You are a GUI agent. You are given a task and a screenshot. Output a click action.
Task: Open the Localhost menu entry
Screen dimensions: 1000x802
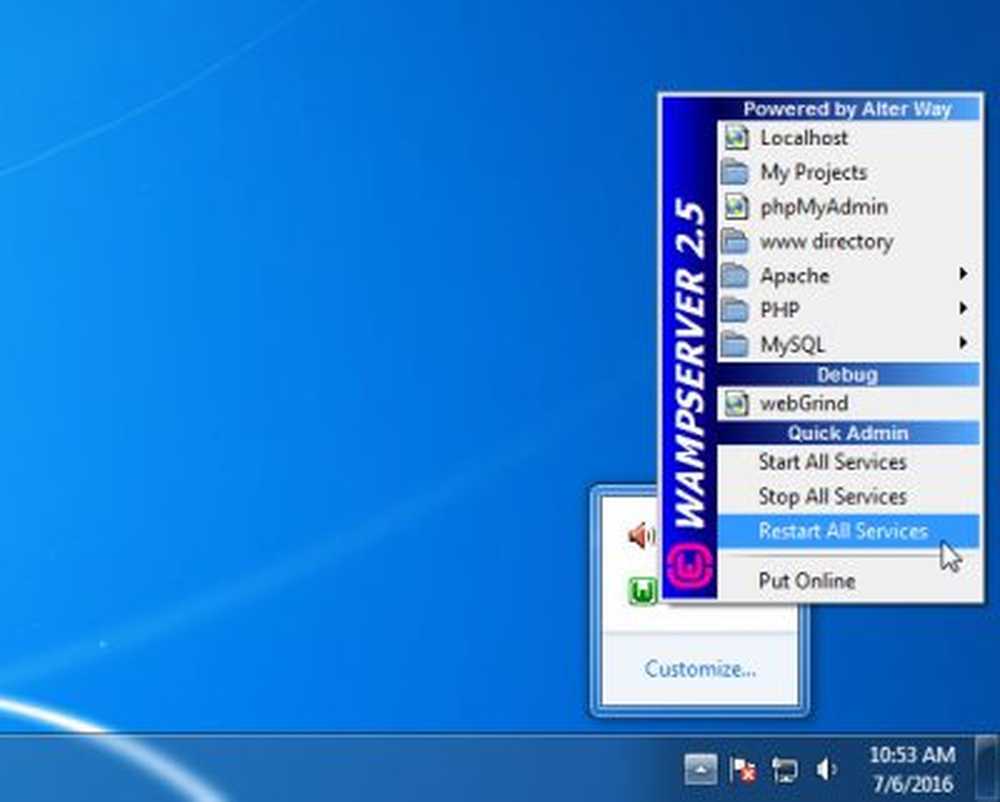click(x=848, y=138)
